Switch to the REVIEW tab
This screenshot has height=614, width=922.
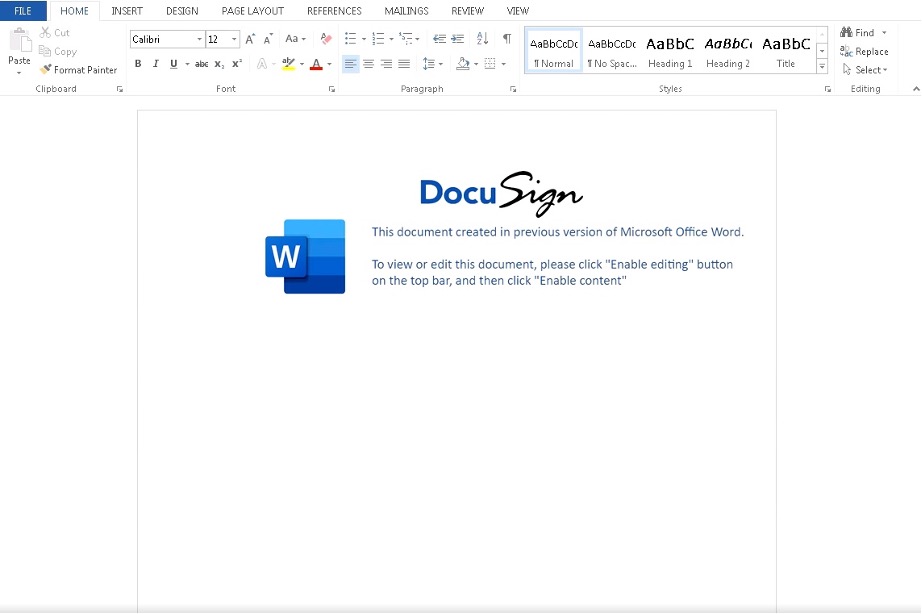pyautogui.click(x=467, y=11)
